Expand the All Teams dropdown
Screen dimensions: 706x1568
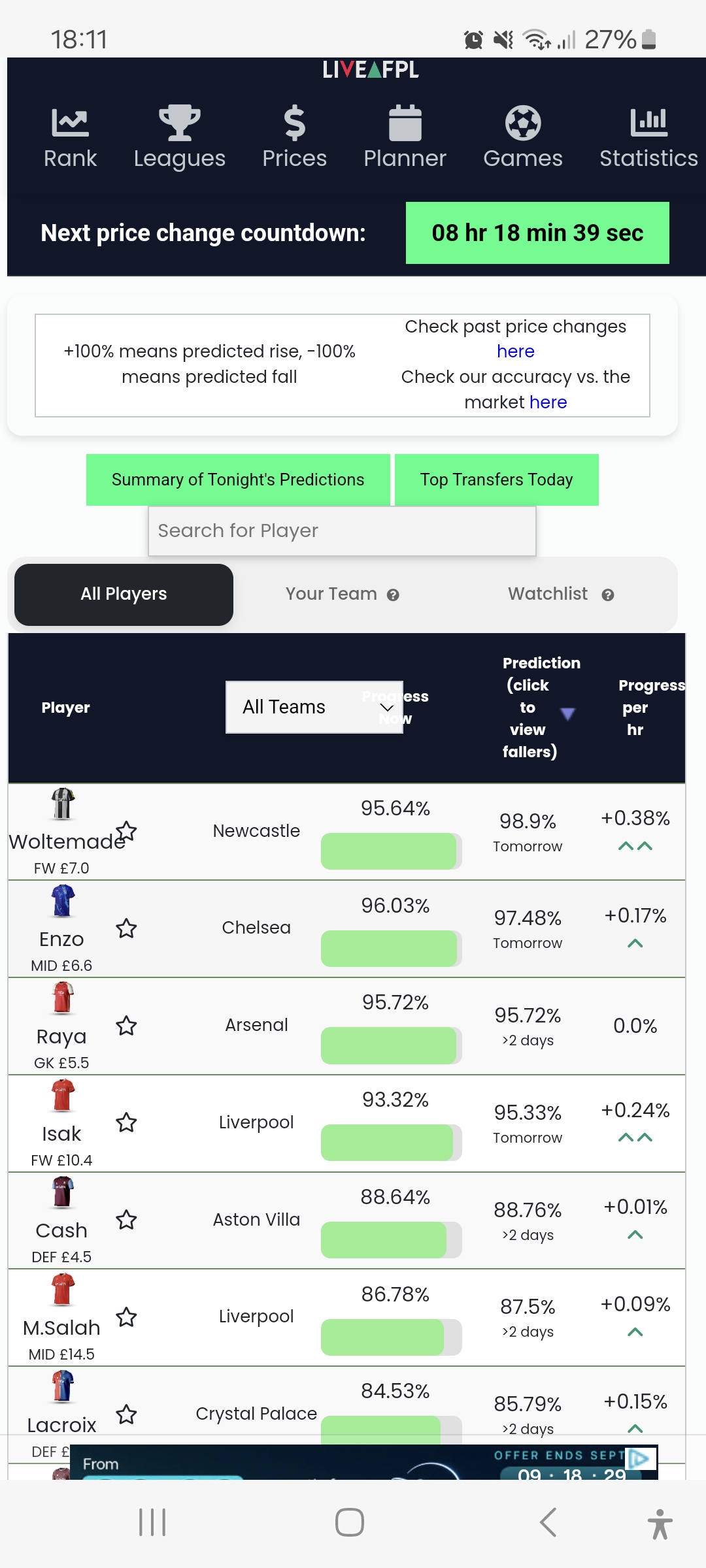[x=314, y=708]
